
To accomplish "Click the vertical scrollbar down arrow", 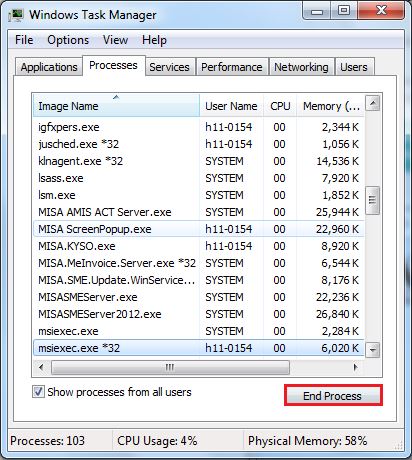I will [x=373, y=350].
